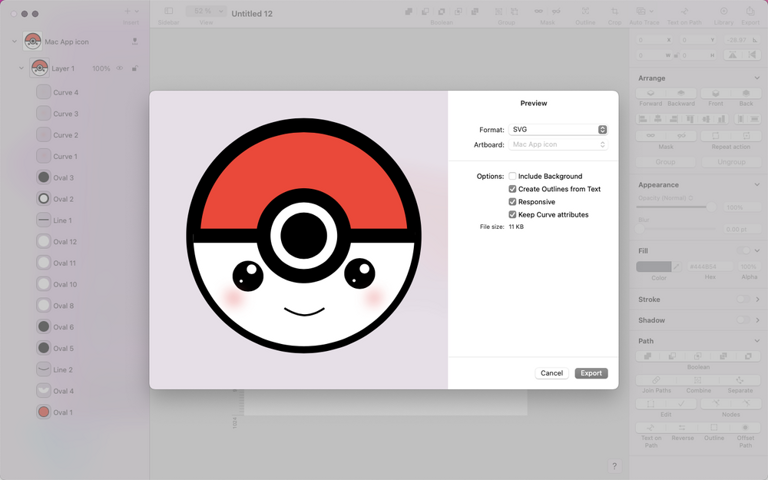
Task: Click the Offset Path button
Action: point(745,428)
